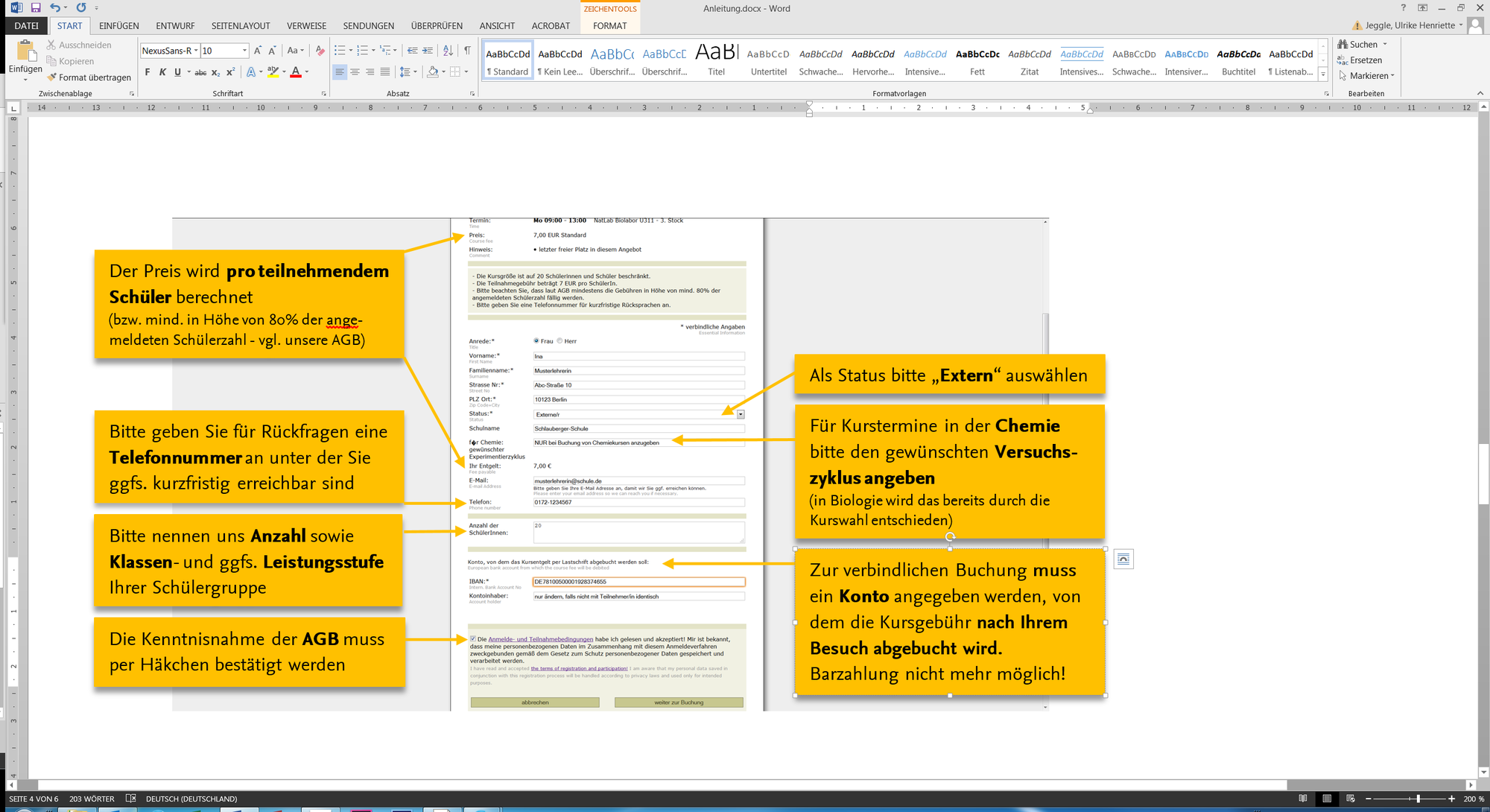Open spelling proofing icon in status bar

[x=130, y=799]
